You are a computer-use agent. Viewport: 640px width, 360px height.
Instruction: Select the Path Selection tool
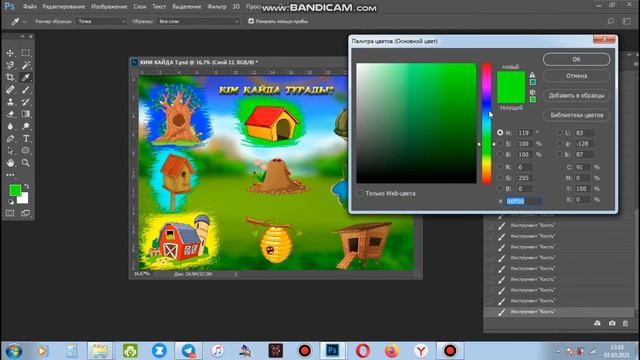coord(10,151)
